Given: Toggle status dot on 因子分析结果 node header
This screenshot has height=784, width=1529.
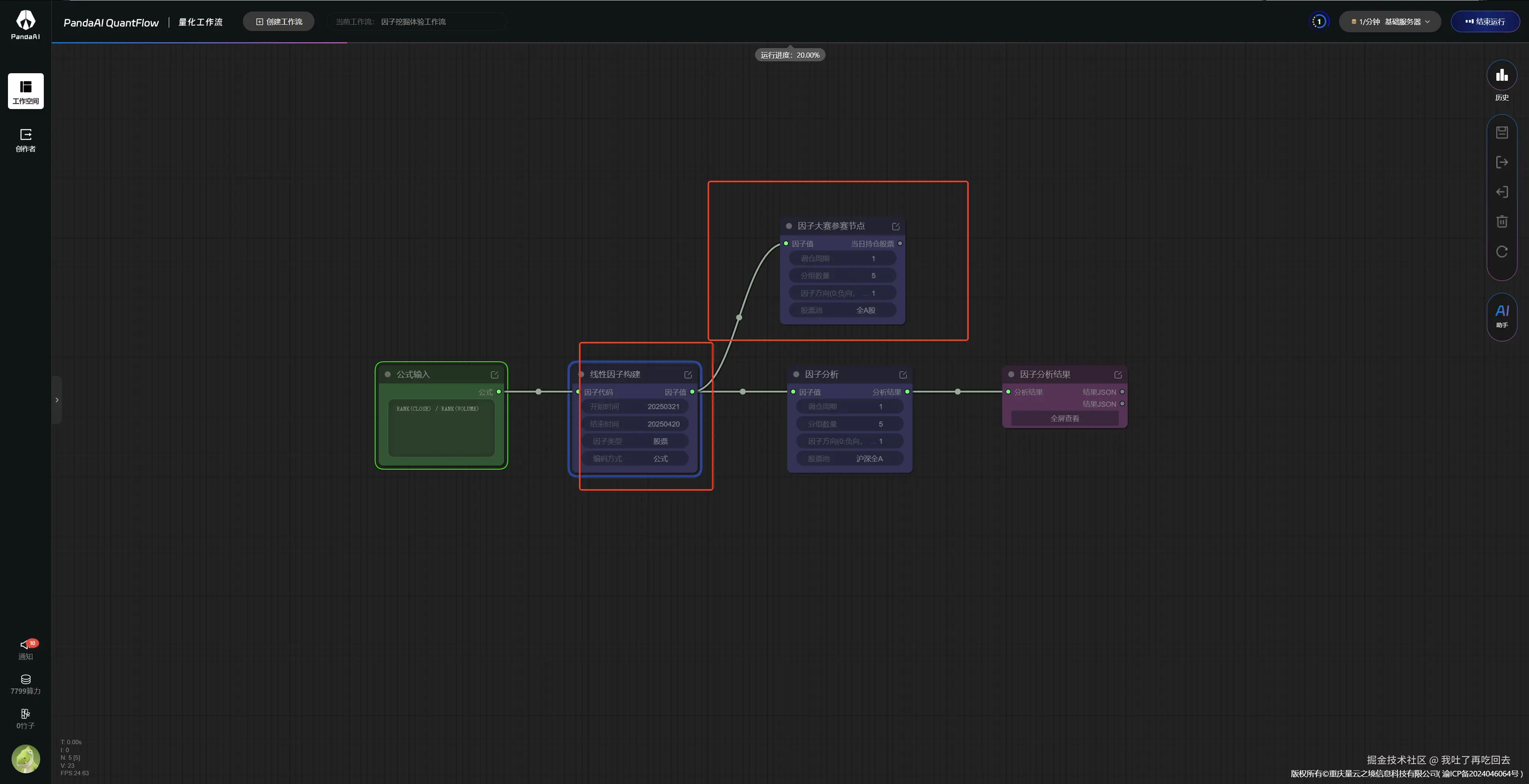Looking at the screenshot, I should pyautogui.click(x=1011, y=374).
